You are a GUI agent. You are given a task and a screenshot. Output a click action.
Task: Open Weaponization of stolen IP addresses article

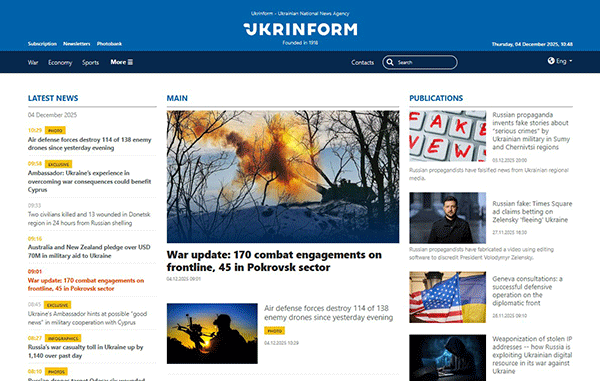(532, 355)
